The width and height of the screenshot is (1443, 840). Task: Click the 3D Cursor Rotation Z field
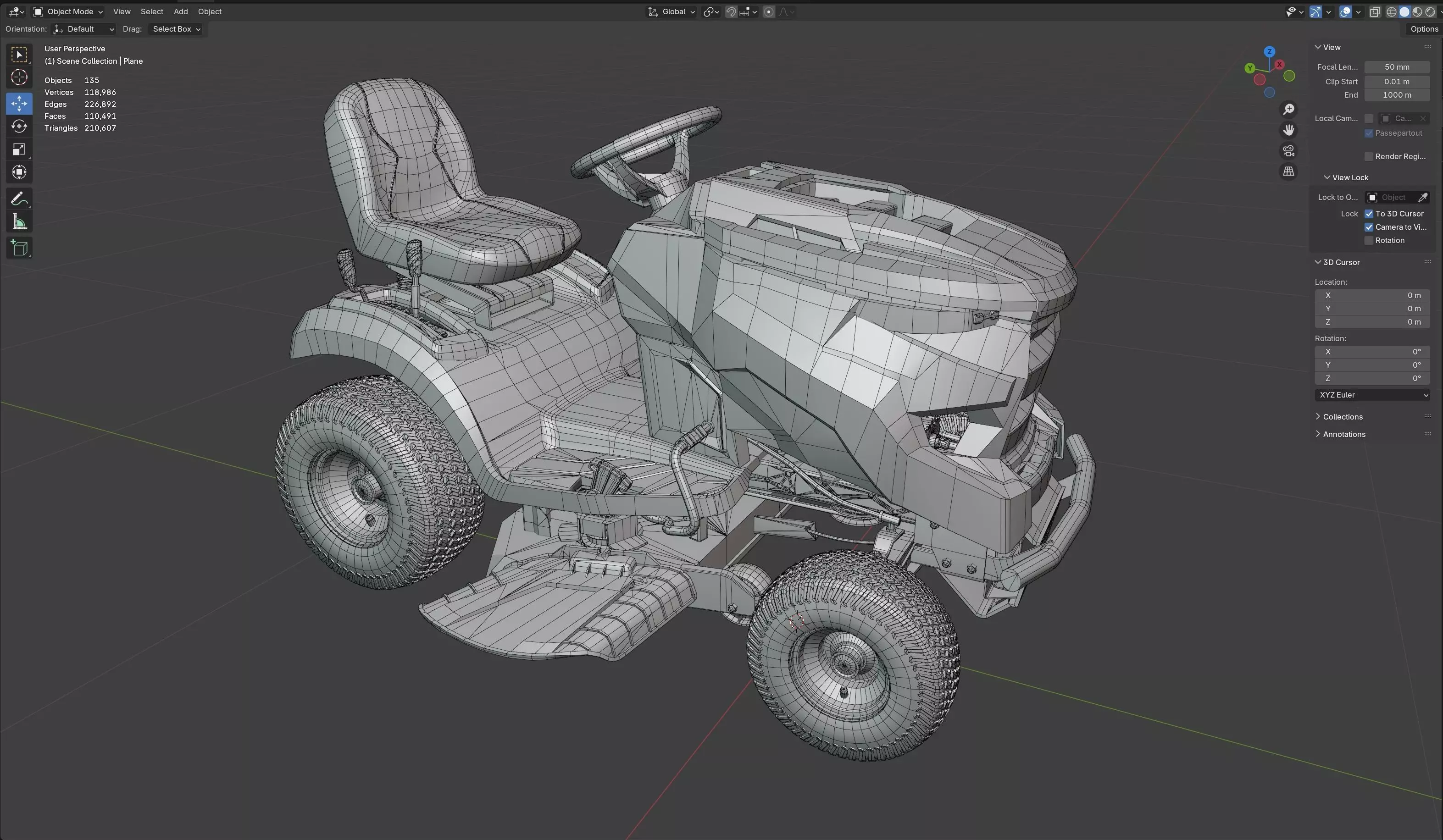coord(1372,378)
